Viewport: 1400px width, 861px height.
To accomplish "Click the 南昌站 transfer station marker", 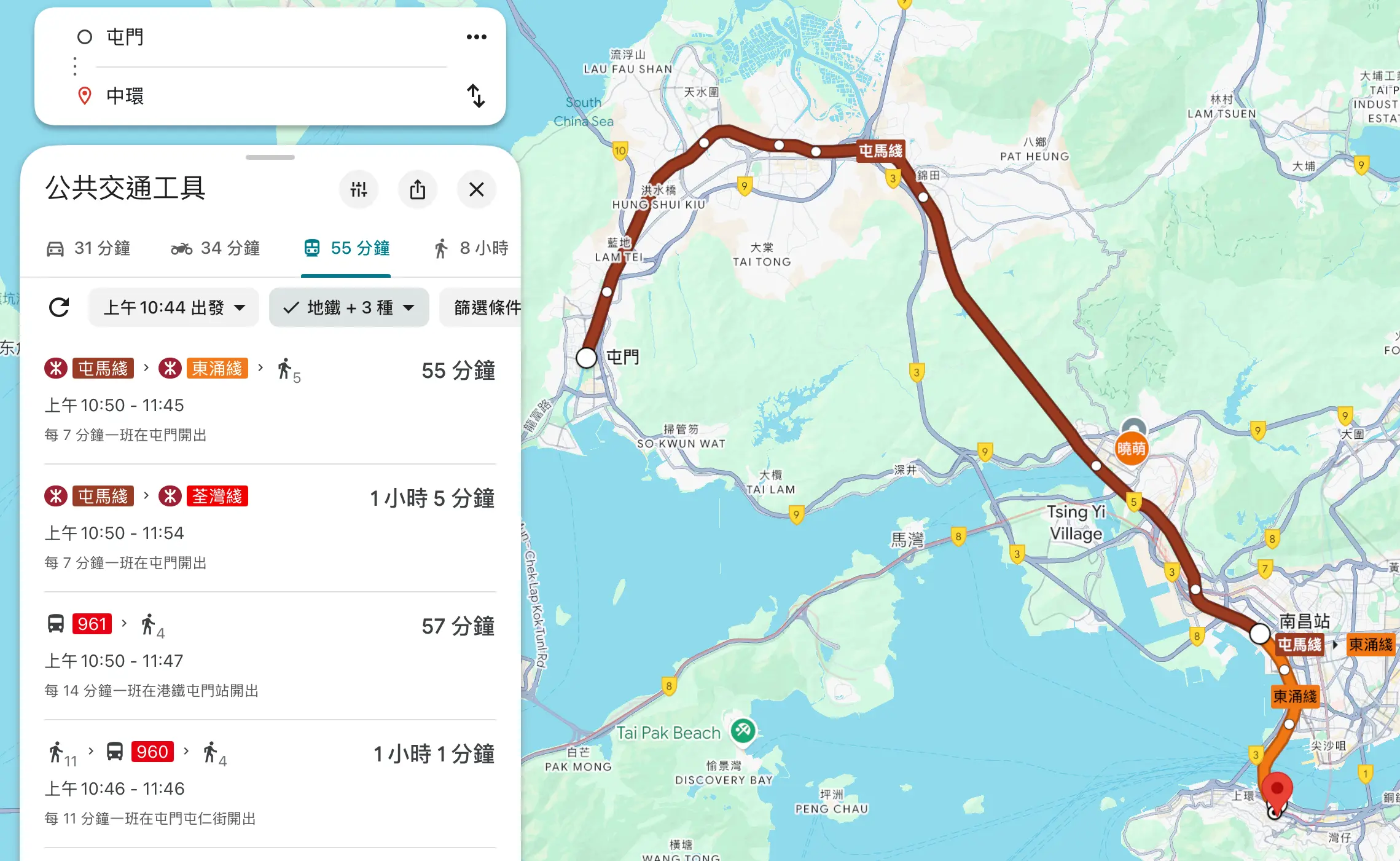I will tap(1260, 634).
